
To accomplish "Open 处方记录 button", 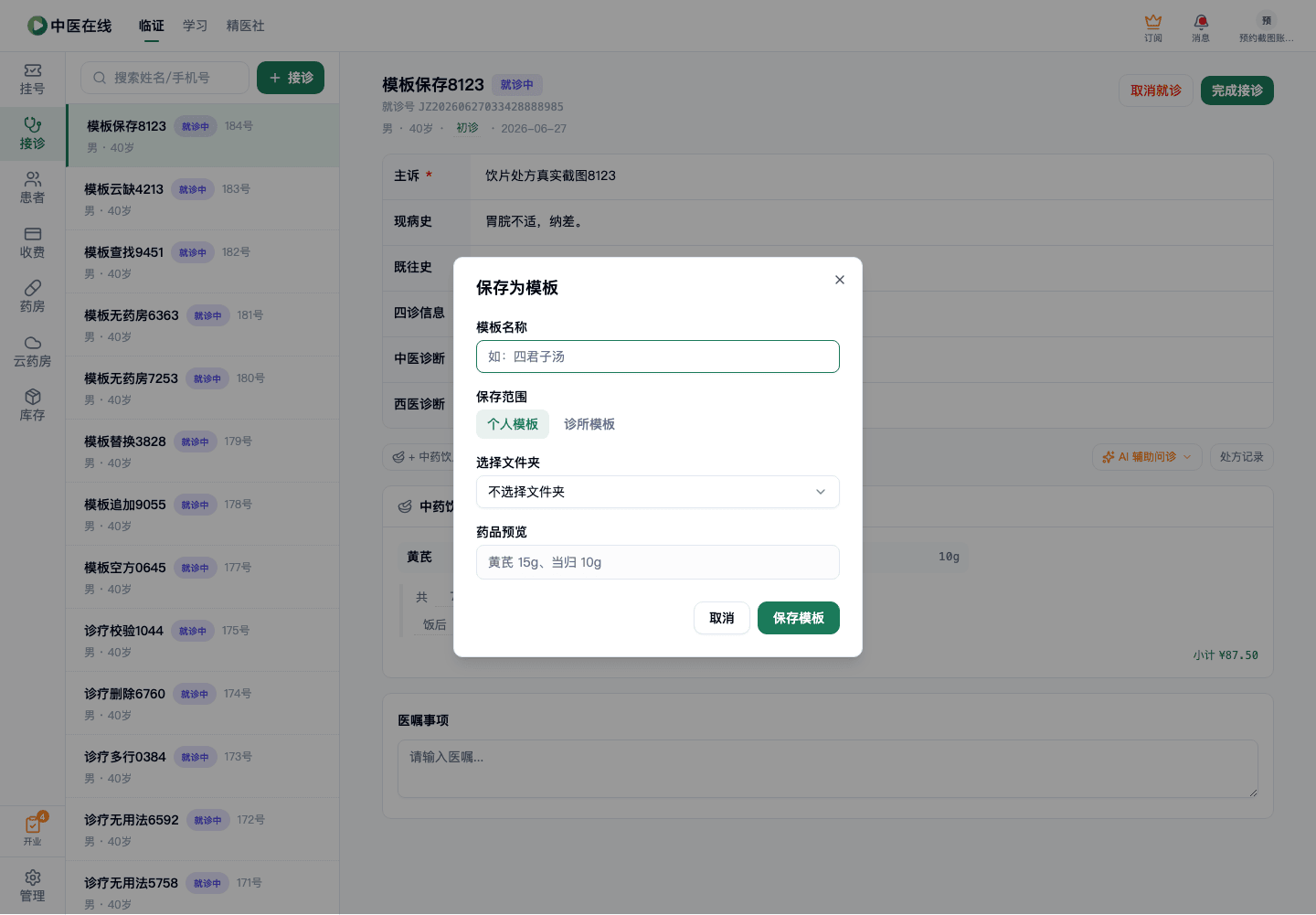I will click(1242, 457).
